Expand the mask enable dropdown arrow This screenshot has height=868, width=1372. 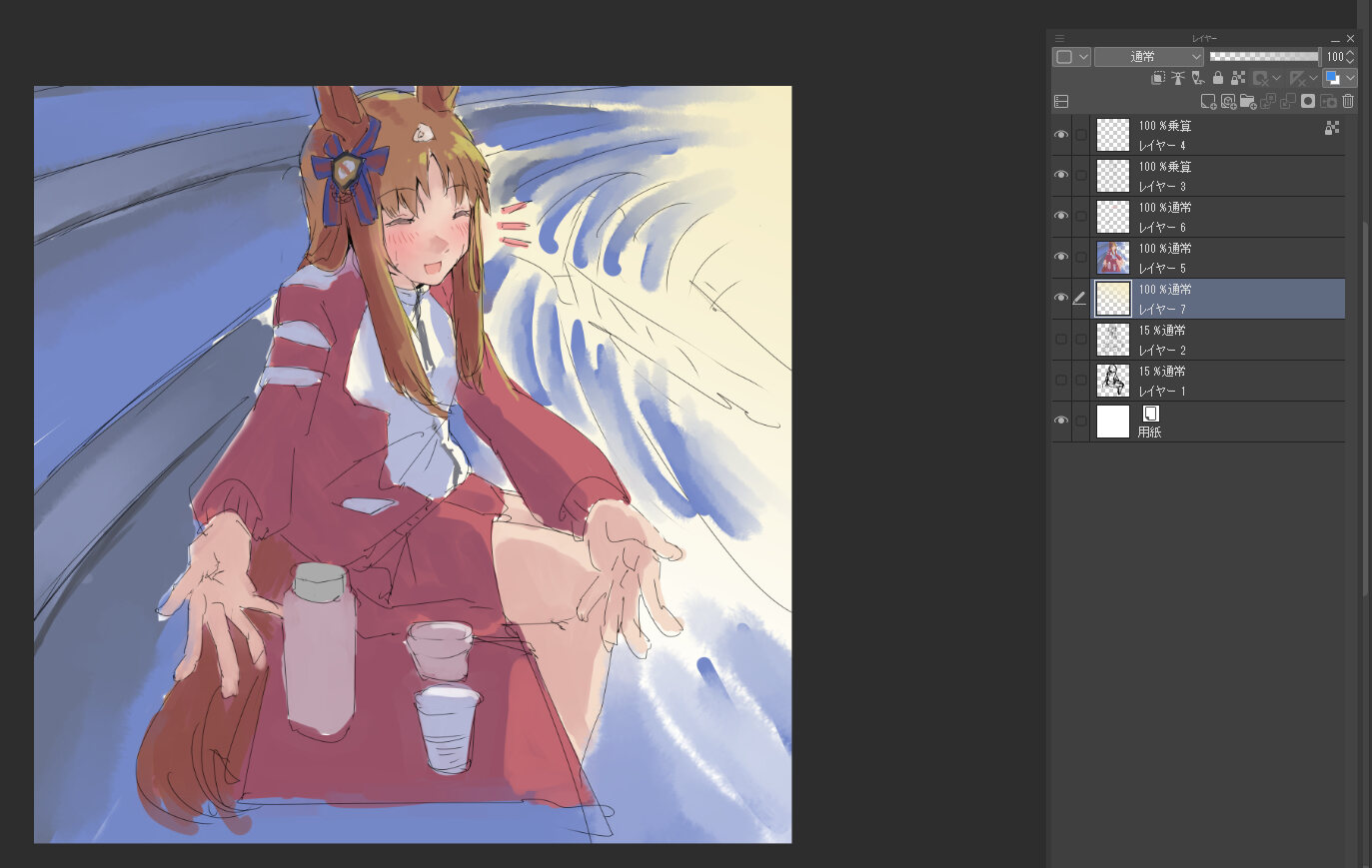(x=1276, y=78)
